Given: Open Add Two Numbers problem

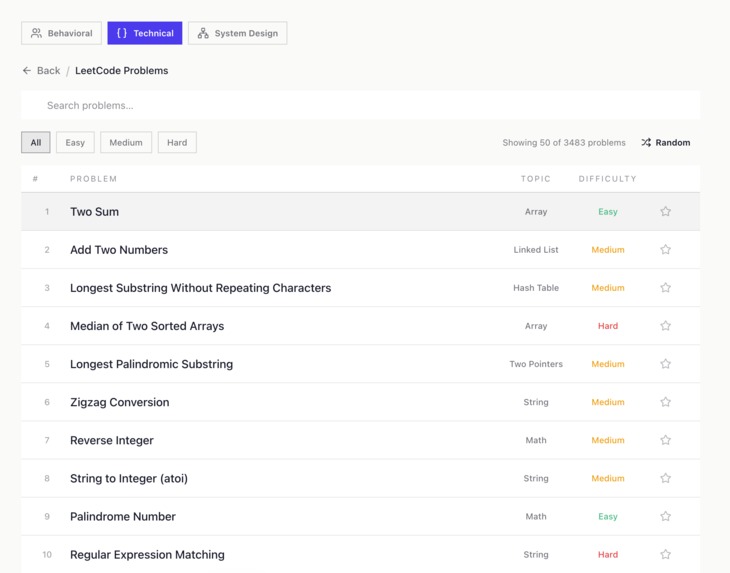Looking at the screenshot, I should (x=119, y=250).
